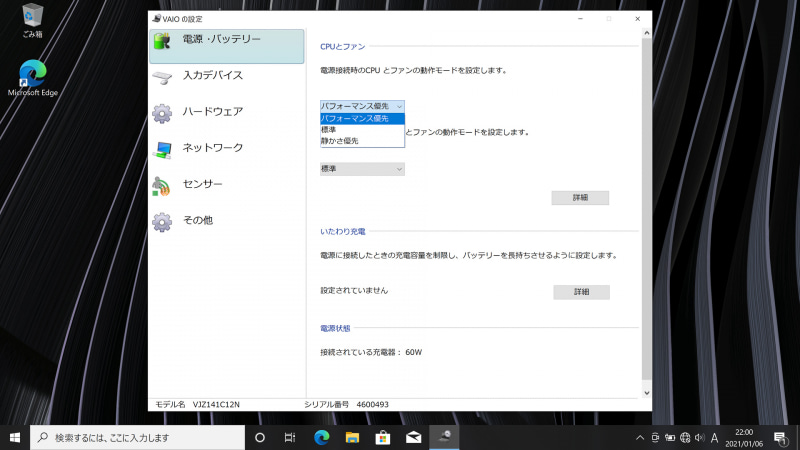Show hidden system tray icons
The width and height of the screenshot is (800, 450).
[x=640, y=438]
